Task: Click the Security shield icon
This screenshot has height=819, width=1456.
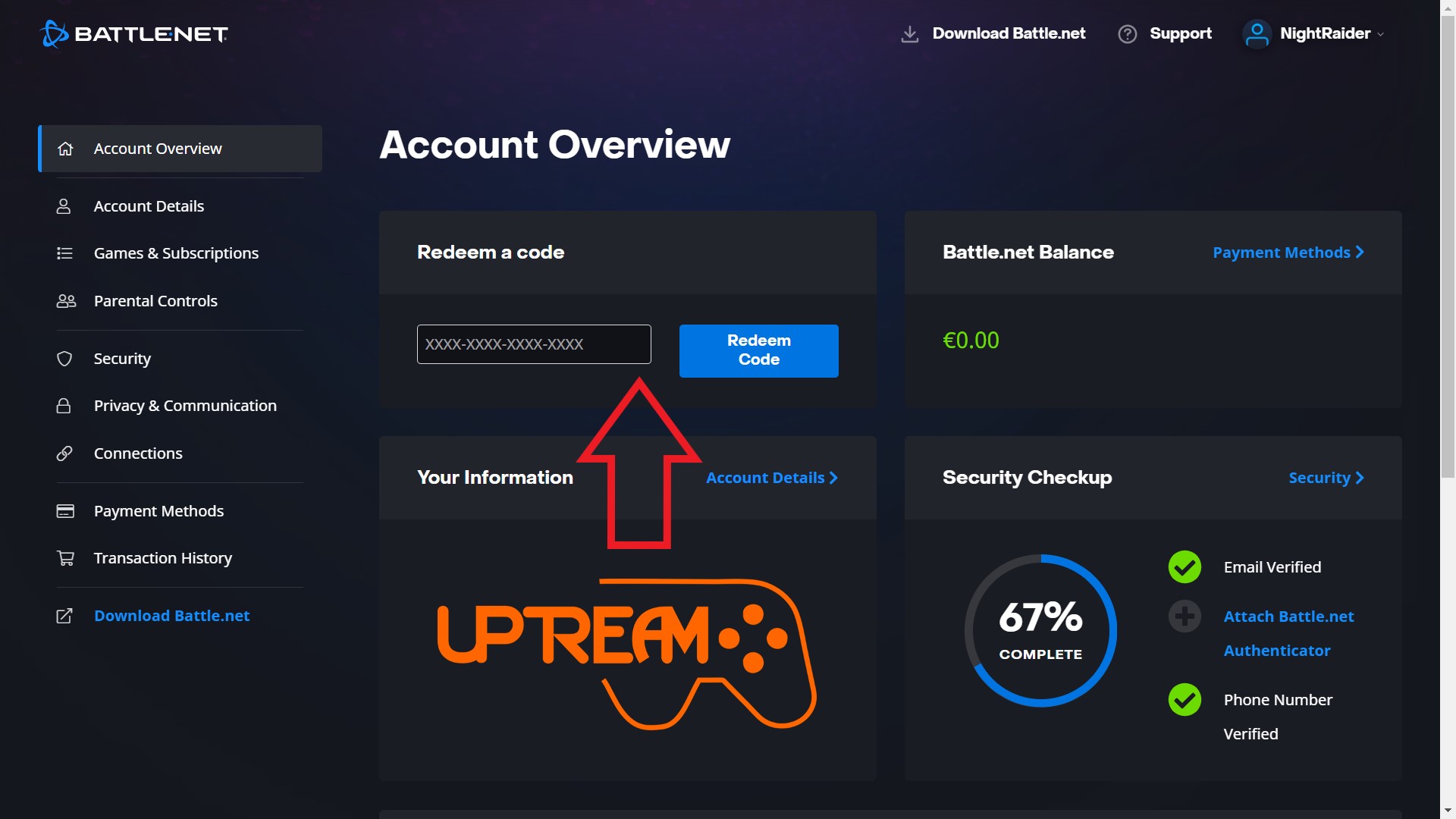Action: 66,358
